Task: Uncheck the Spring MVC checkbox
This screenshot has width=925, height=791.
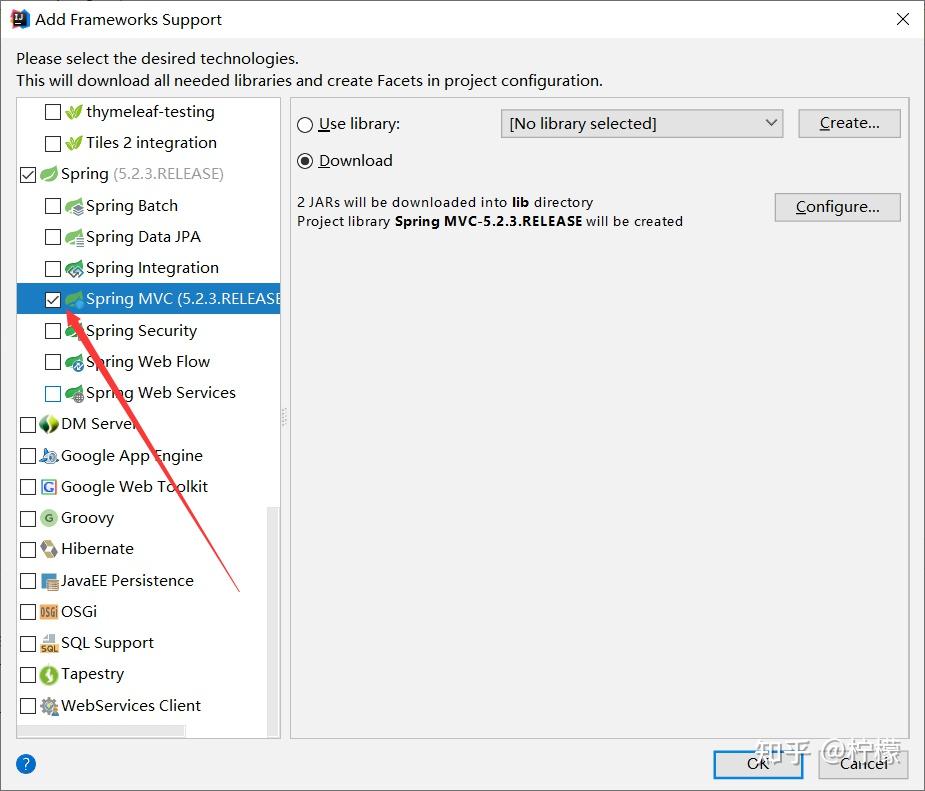Action: (x=53, y=300)
